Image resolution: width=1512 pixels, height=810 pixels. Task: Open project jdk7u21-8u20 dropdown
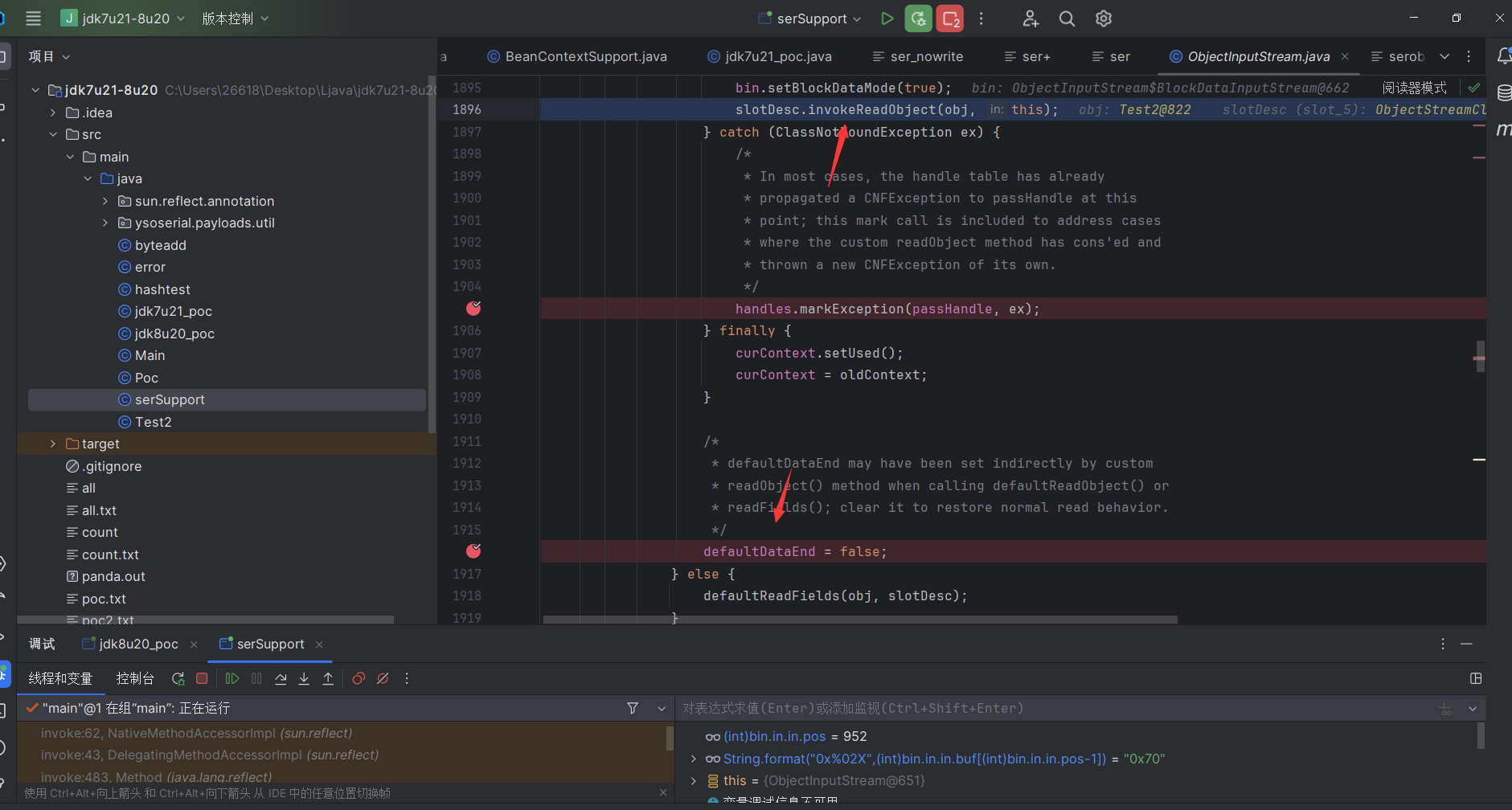point(123,18)
